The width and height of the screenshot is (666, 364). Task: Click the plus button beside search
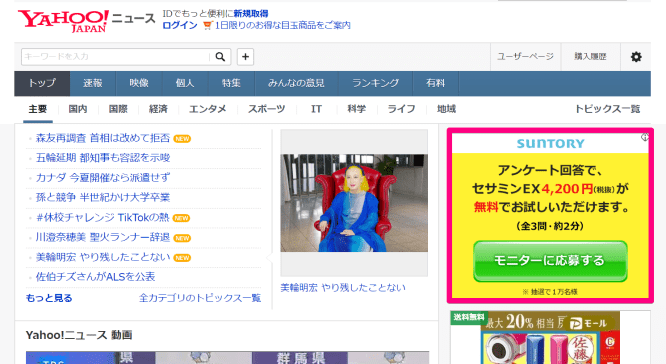245,57
